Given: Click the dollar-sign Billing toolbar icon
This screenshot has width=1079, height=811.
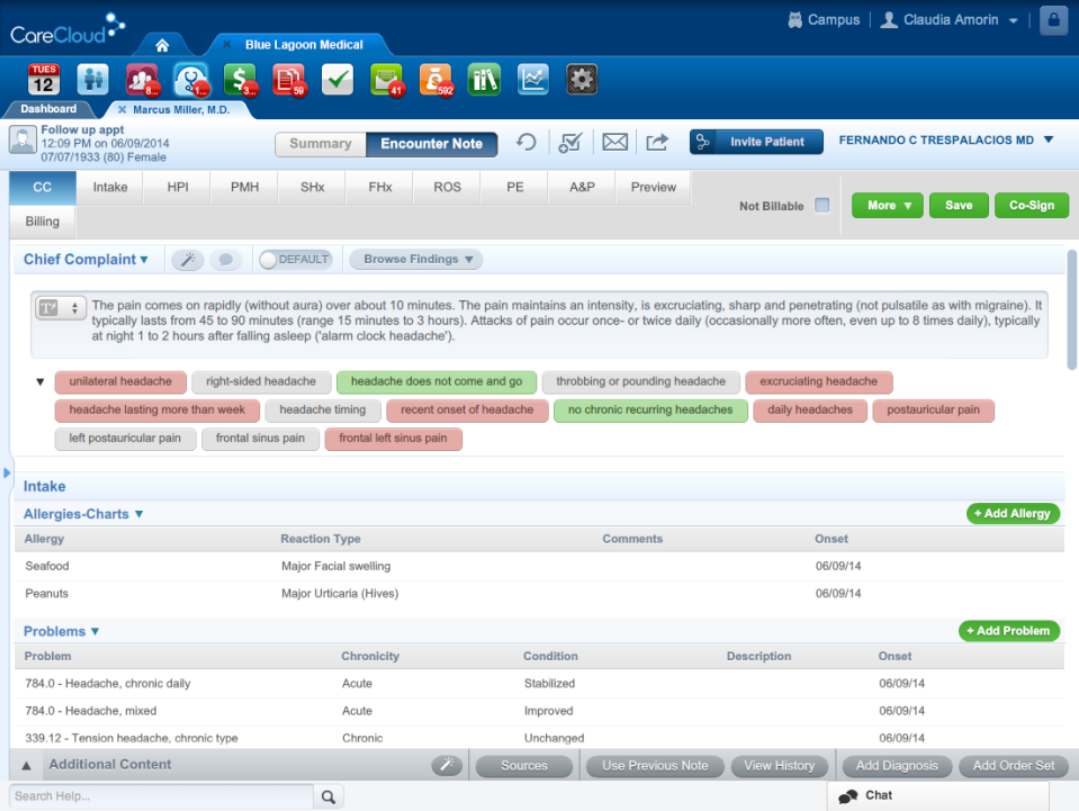Looking at the screenshot, I should tap(240, 79).
